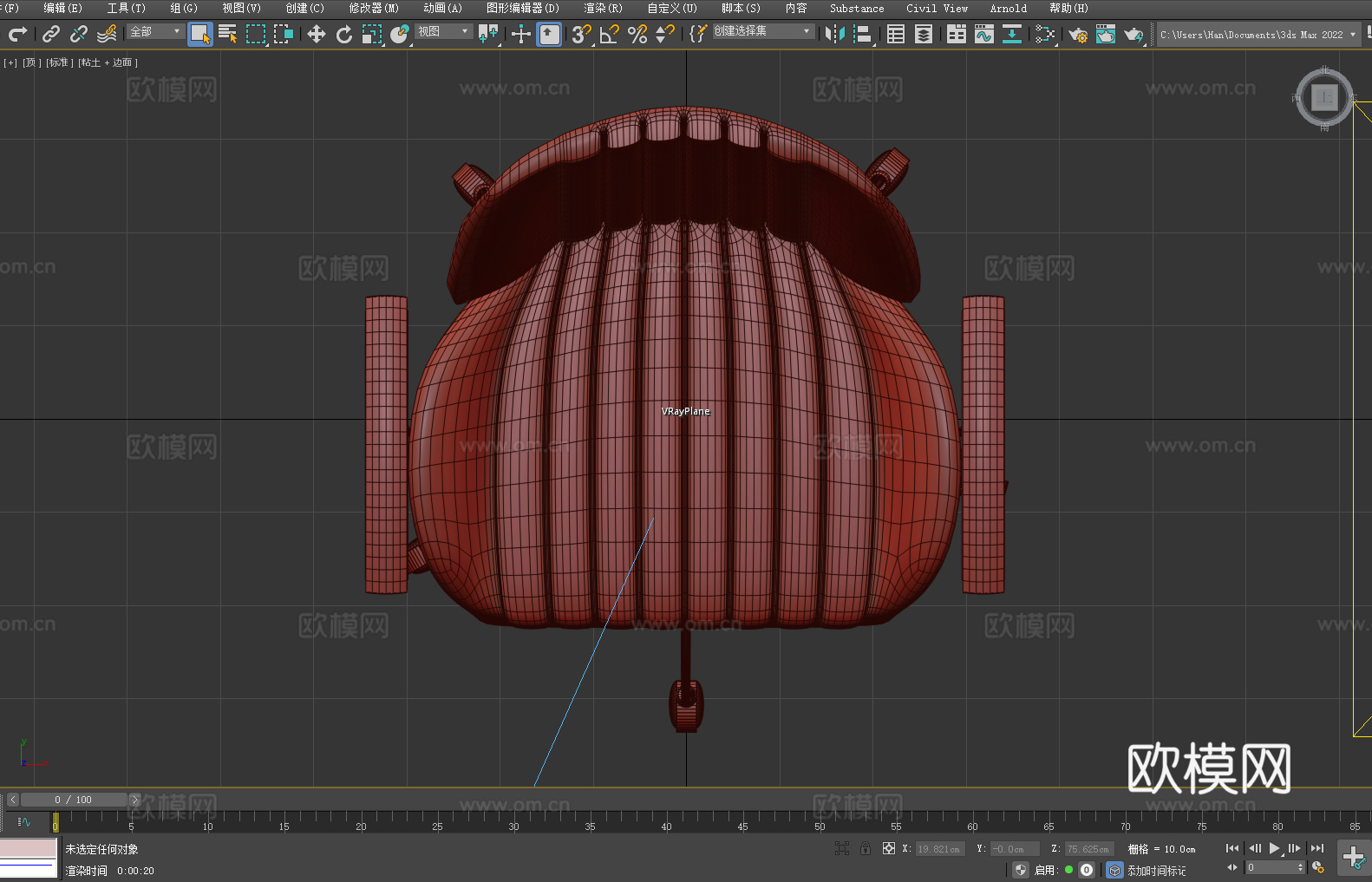Screen dimensions: 1372x882
Task: Toggle Keyboard Shortcut Override button
Action: [x=549, y=34]
